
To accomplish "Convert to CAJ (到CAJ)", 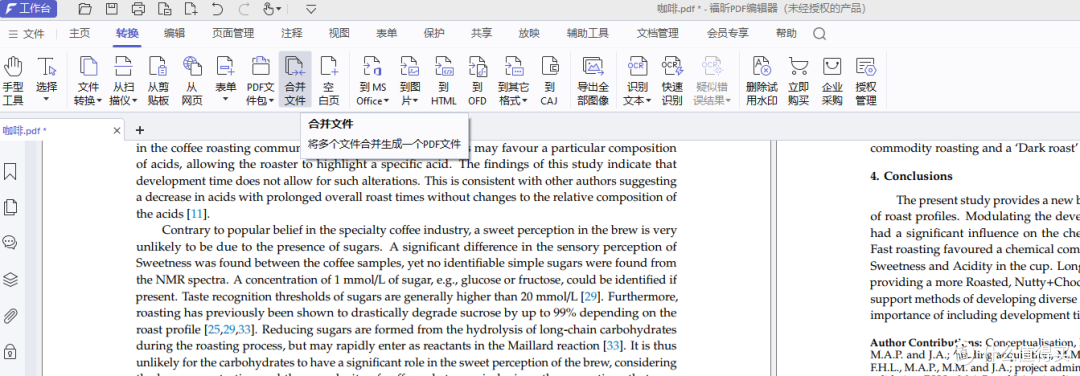I will (x=549, y=81).
